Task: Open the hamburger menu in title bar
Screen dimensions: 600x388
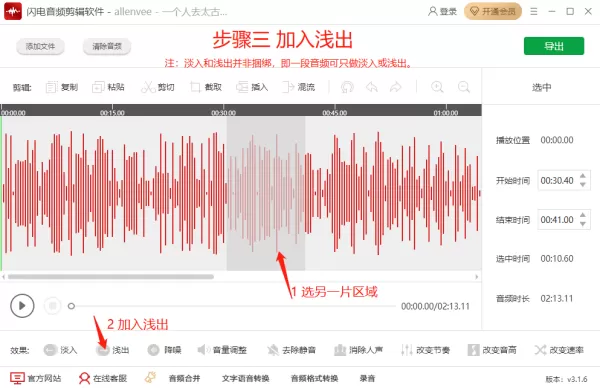Action: [534, 11]
